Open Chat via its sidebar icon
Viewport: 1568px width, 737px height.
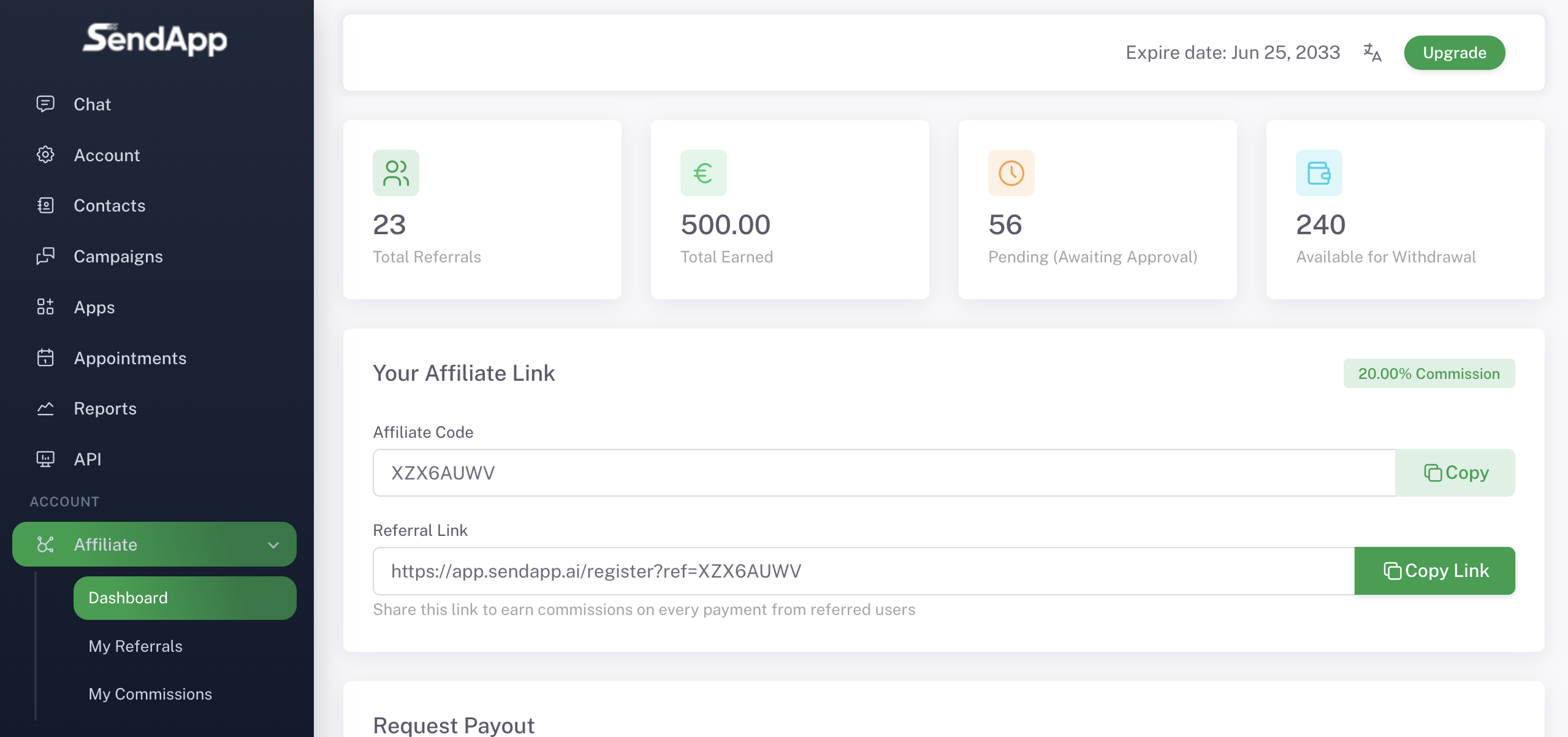tap(45, 104)
